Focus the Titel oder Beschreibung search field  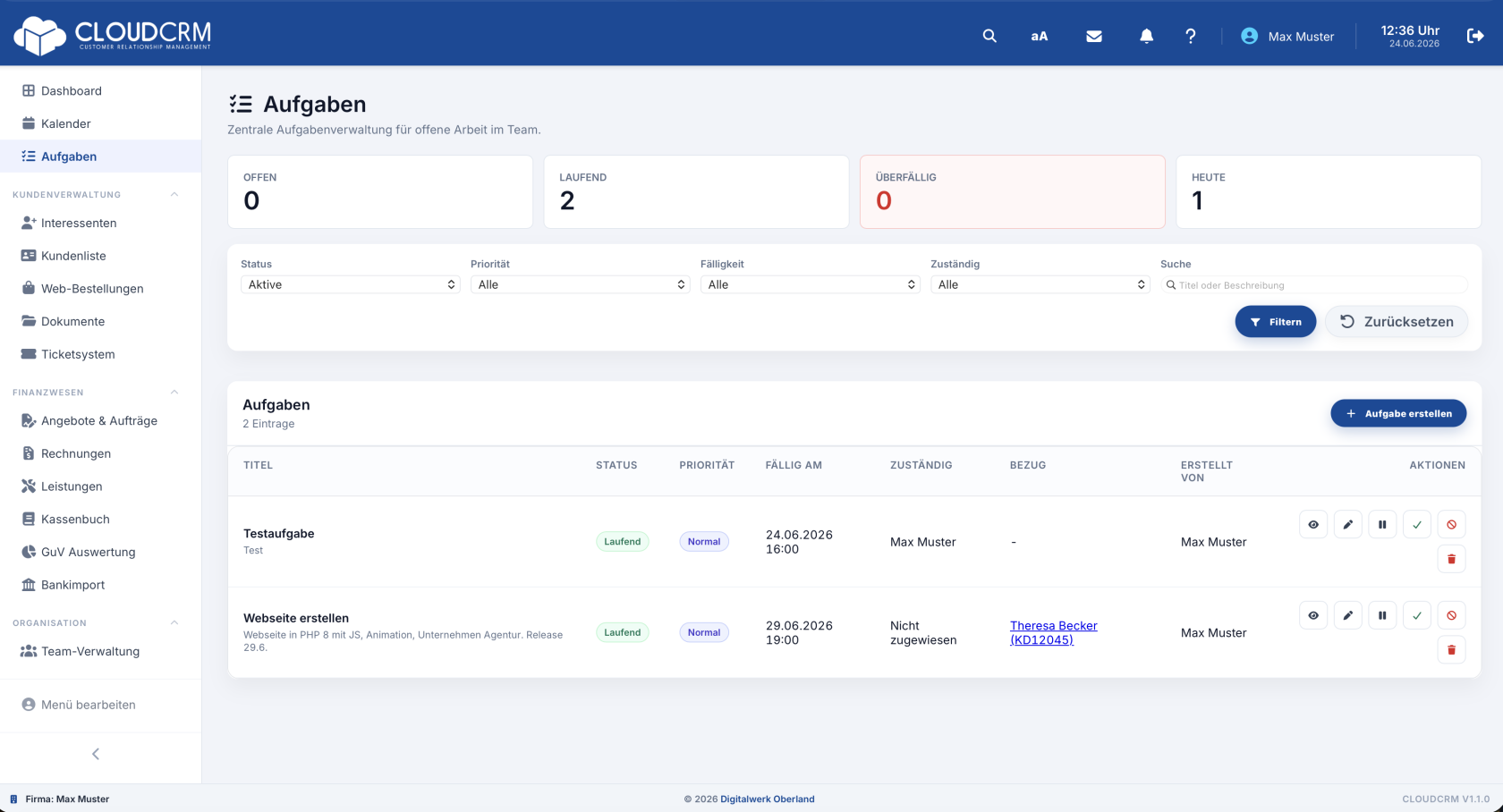tap(1313, 285)
